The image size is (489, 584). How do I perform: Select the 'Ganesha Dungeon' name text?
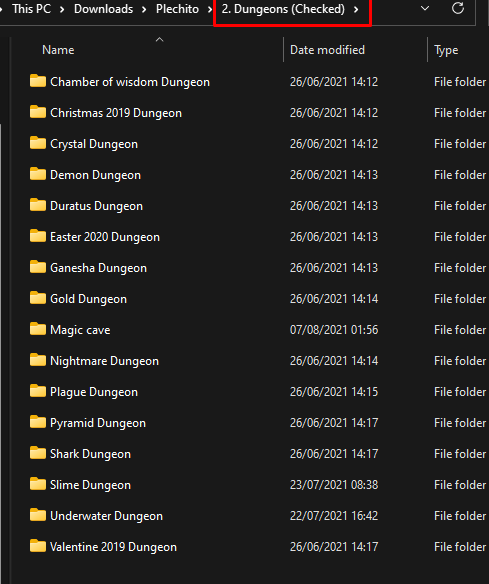98,268
